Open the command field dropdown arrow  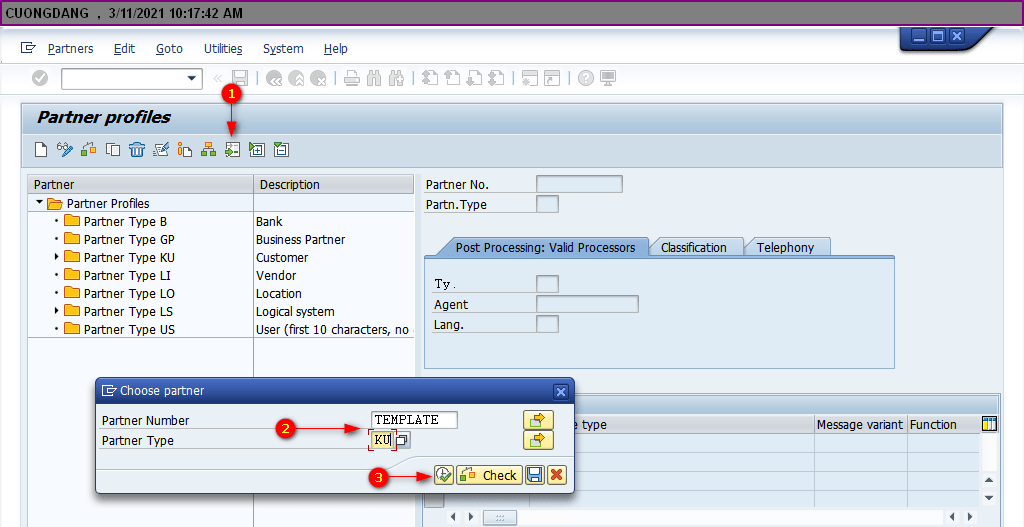(x=192, y=78)
